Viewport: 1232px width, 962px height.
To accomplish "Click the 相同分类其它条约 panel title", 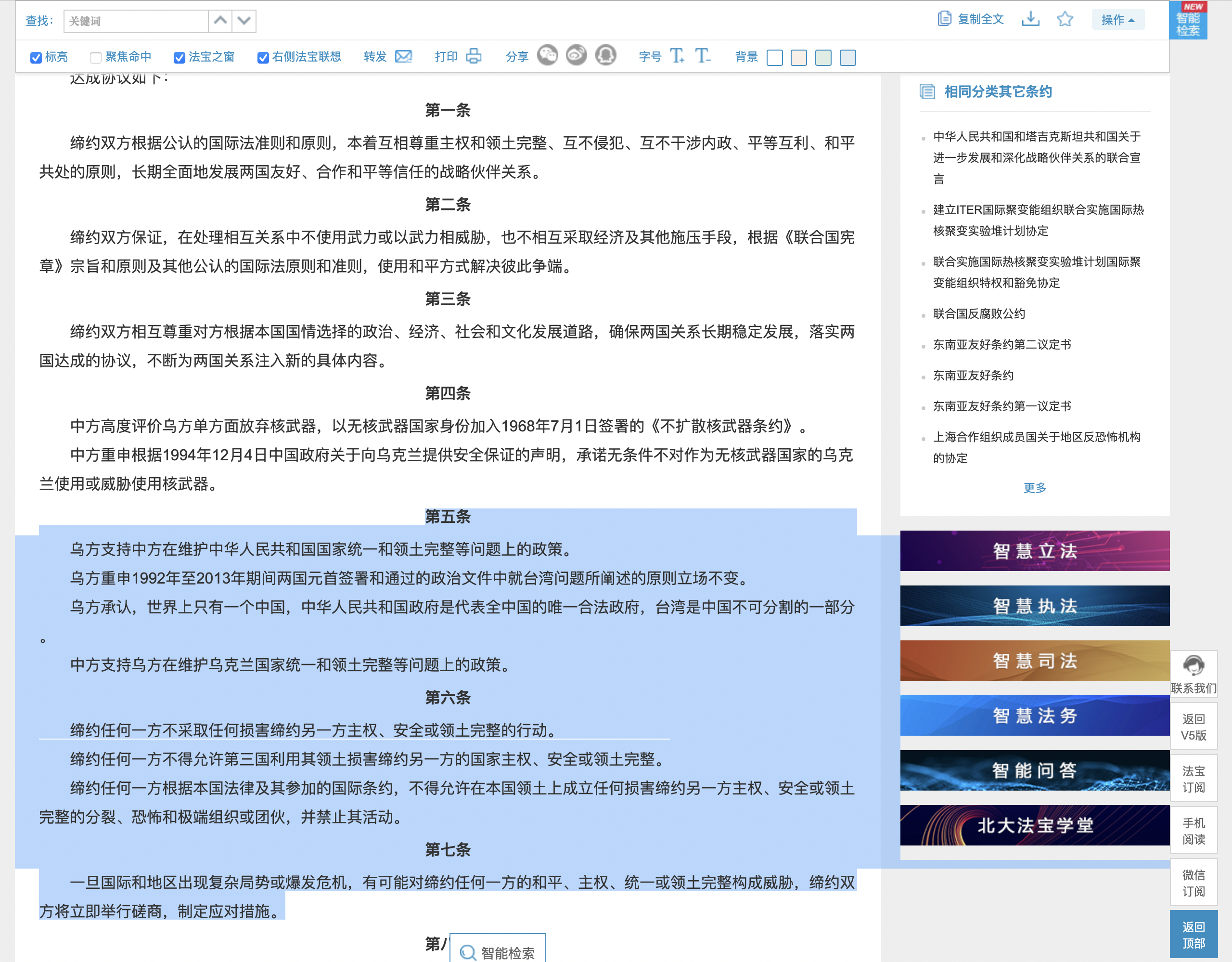I will click(998, 91).
